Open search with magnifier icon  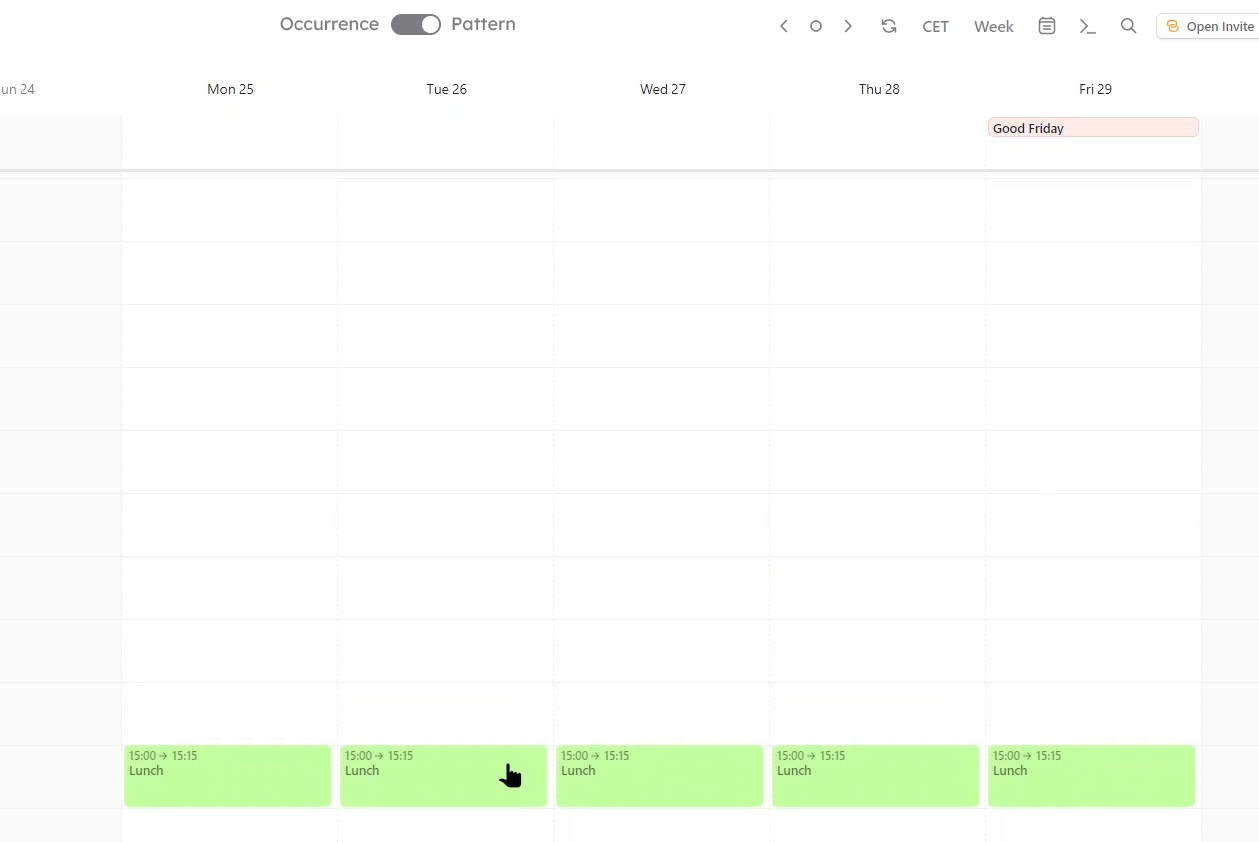pyautogui.click(x=1129, y=26)
